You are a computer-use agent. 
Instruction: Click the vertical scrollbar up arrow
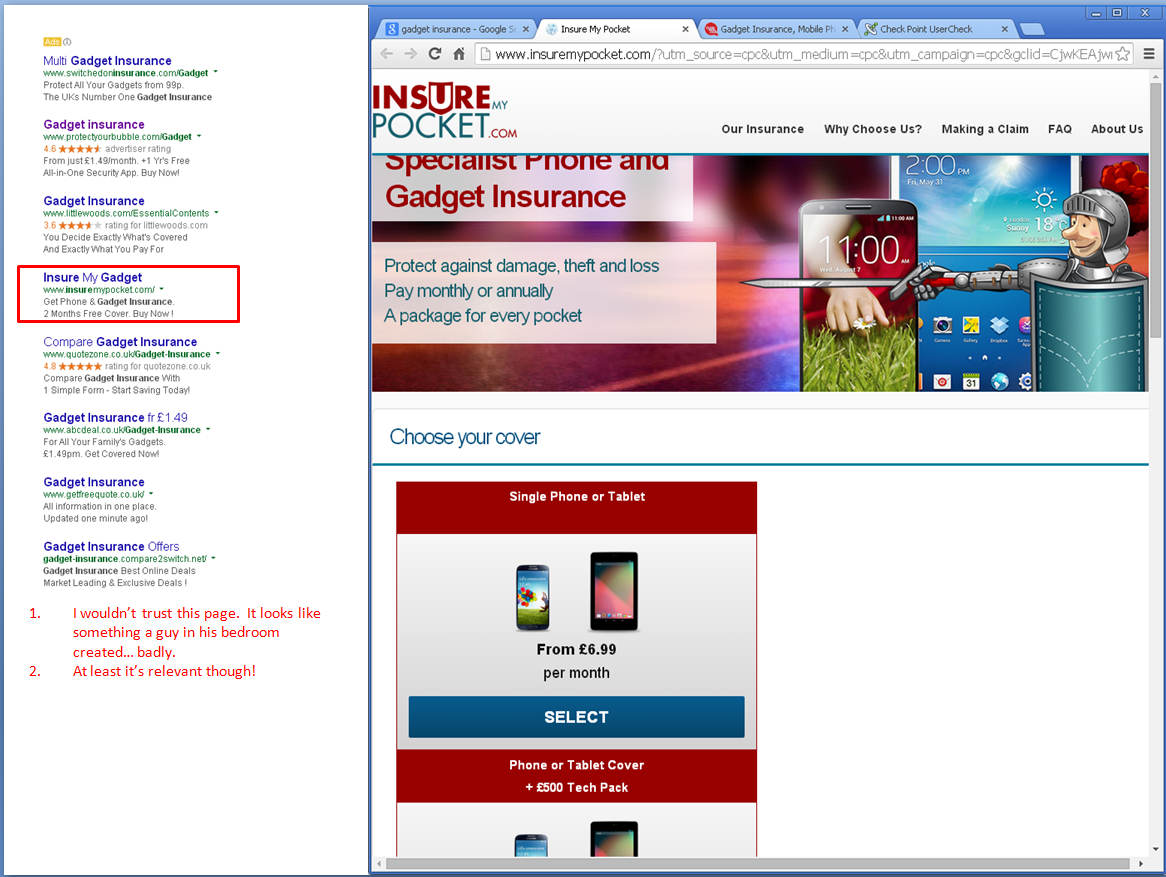1155,76
